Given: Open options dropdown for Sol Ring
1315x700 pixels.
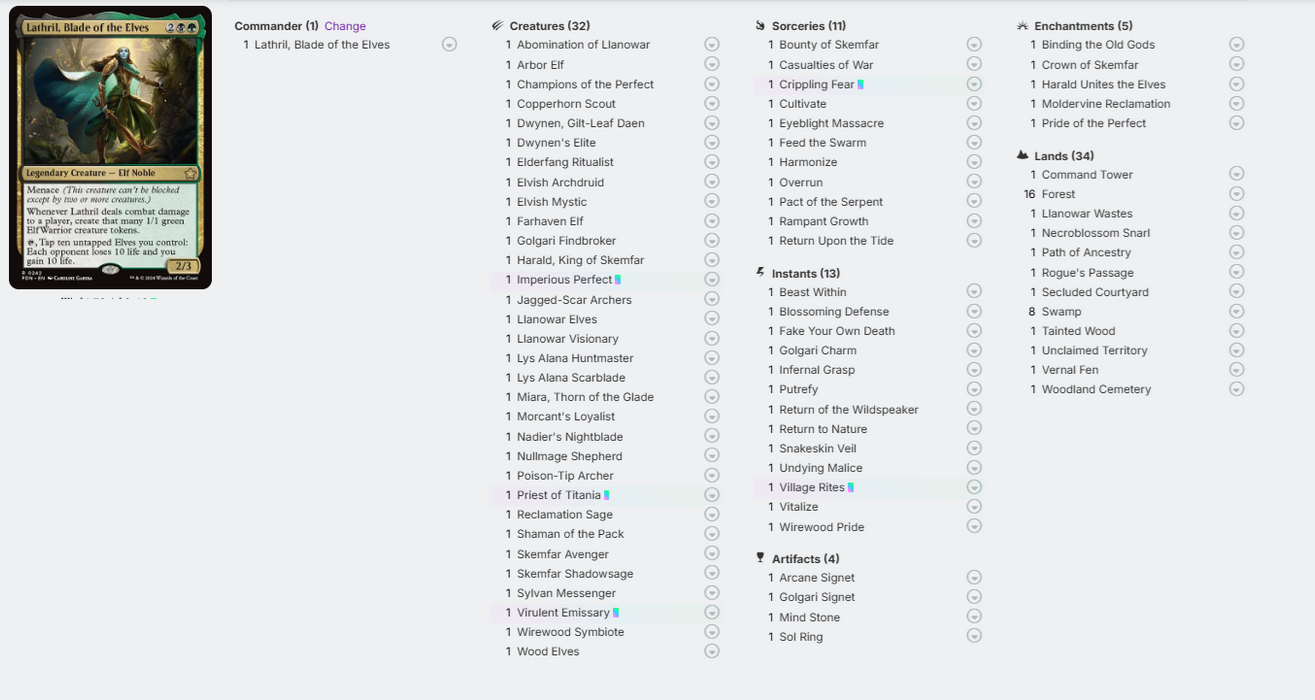Looking at the screenshot, I should pos(974,636).
